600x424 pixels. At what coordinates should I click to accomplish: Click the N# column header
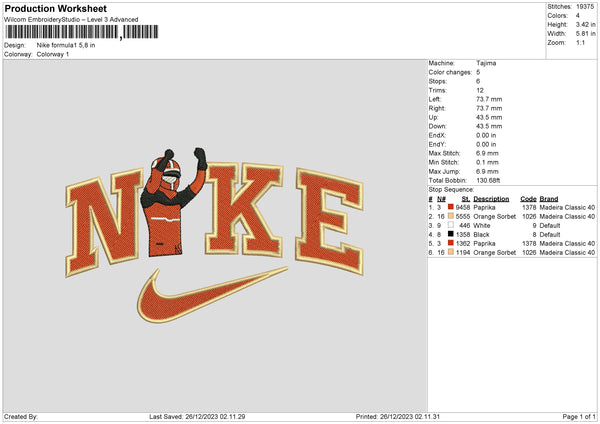click(x=441, y=199)
